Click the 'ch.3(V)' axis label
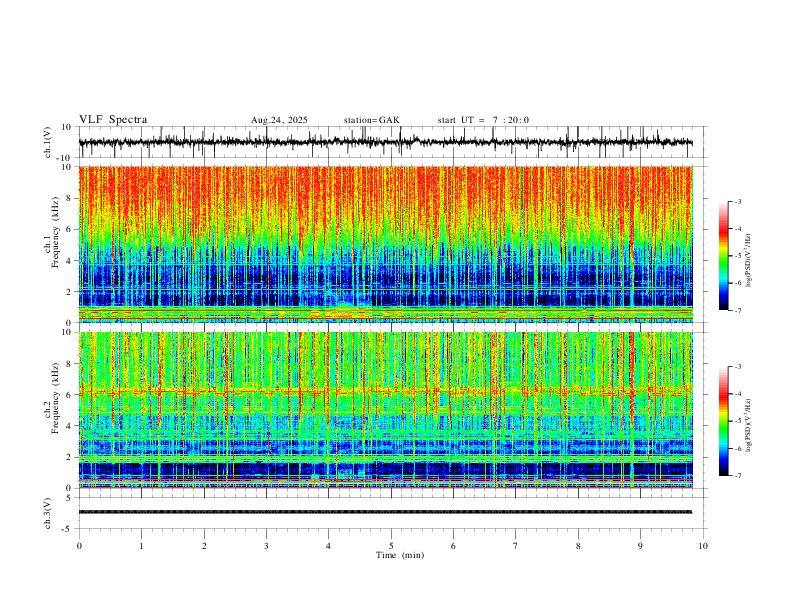The width and height of the screenshot is (792, 612). [x=48, y=514]
